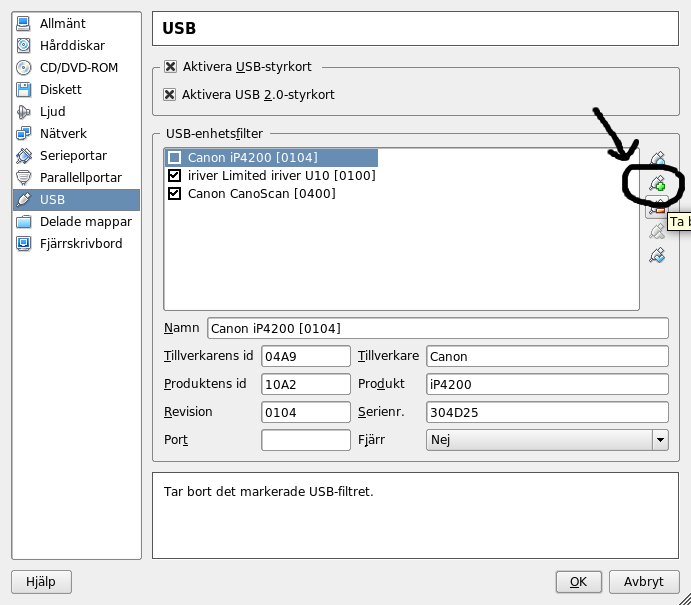The width and height of the screenshot is (691, 605).
Task: Open the Delade mappar settings page
Action: tap(76, 222)
